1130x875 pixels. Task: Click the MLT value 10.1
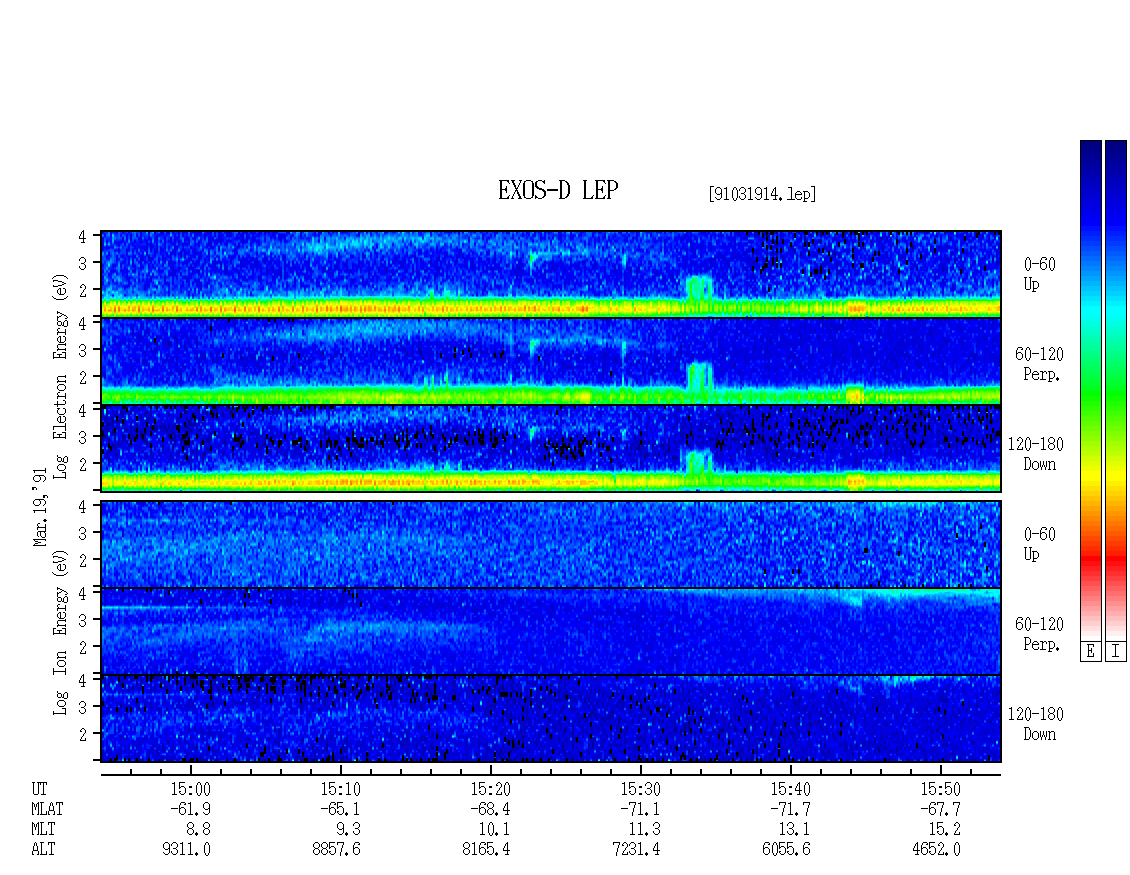[494, 830]
